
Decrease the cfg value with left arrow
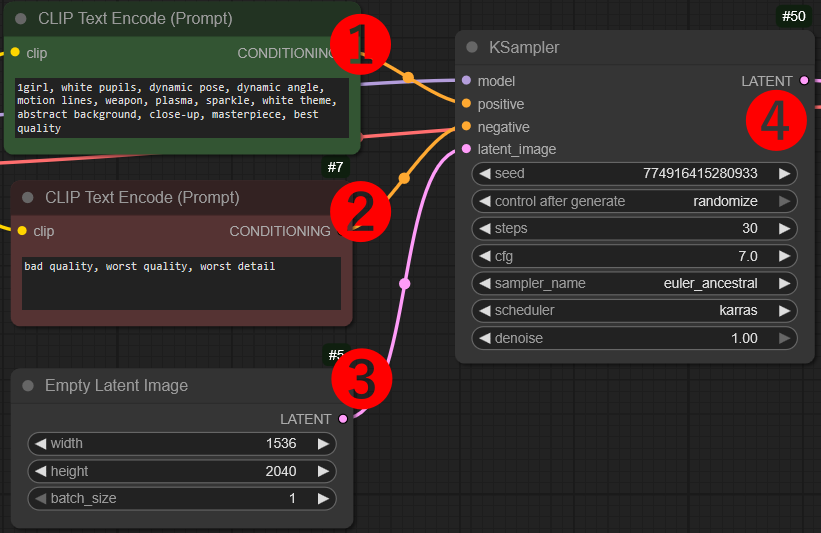point(484,256)
